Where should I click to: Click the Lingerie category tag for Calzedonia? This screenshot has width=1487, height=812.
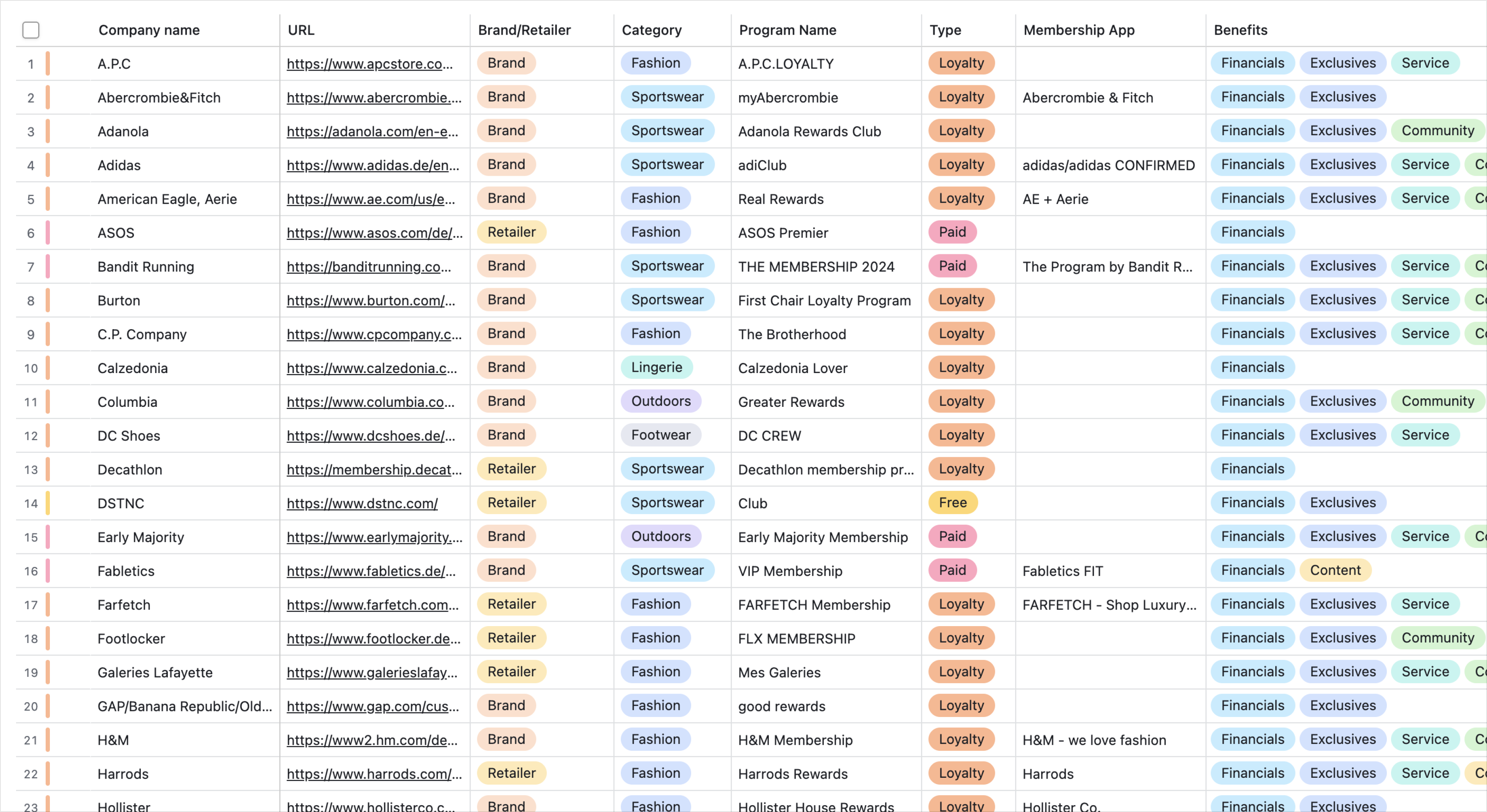[x=656, y=367]
